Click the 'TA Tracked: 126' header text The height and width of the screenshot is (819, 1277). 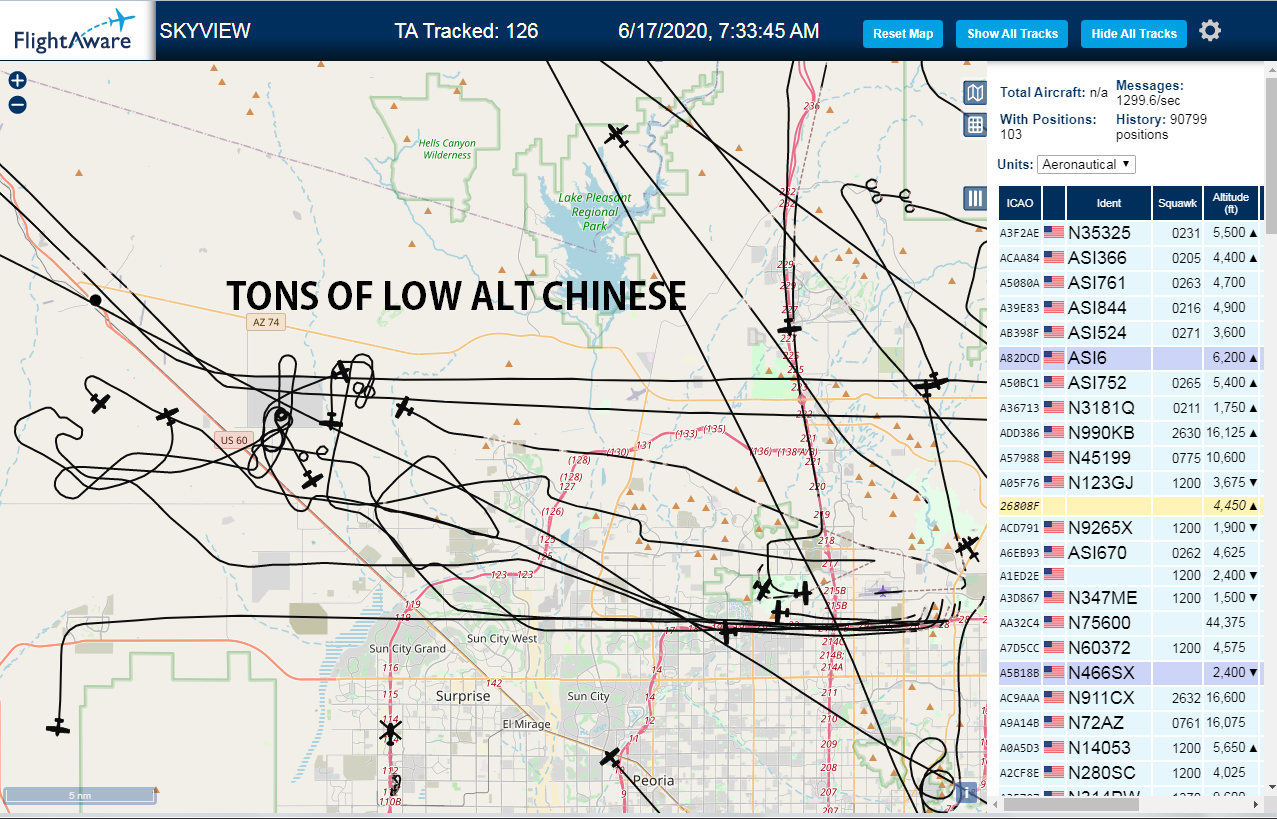coord(466,31)
